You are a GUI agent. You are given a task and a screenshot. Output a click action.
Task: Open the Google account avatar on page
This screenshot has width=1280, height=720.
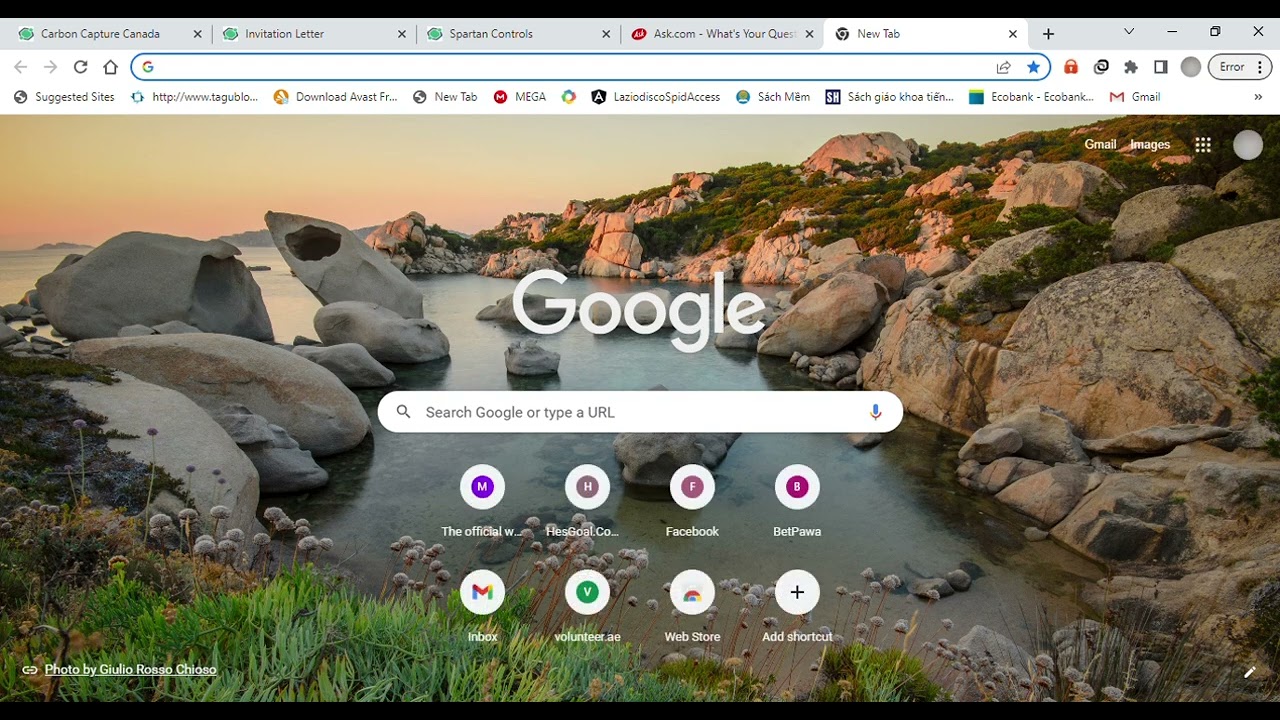[1248, 145]
